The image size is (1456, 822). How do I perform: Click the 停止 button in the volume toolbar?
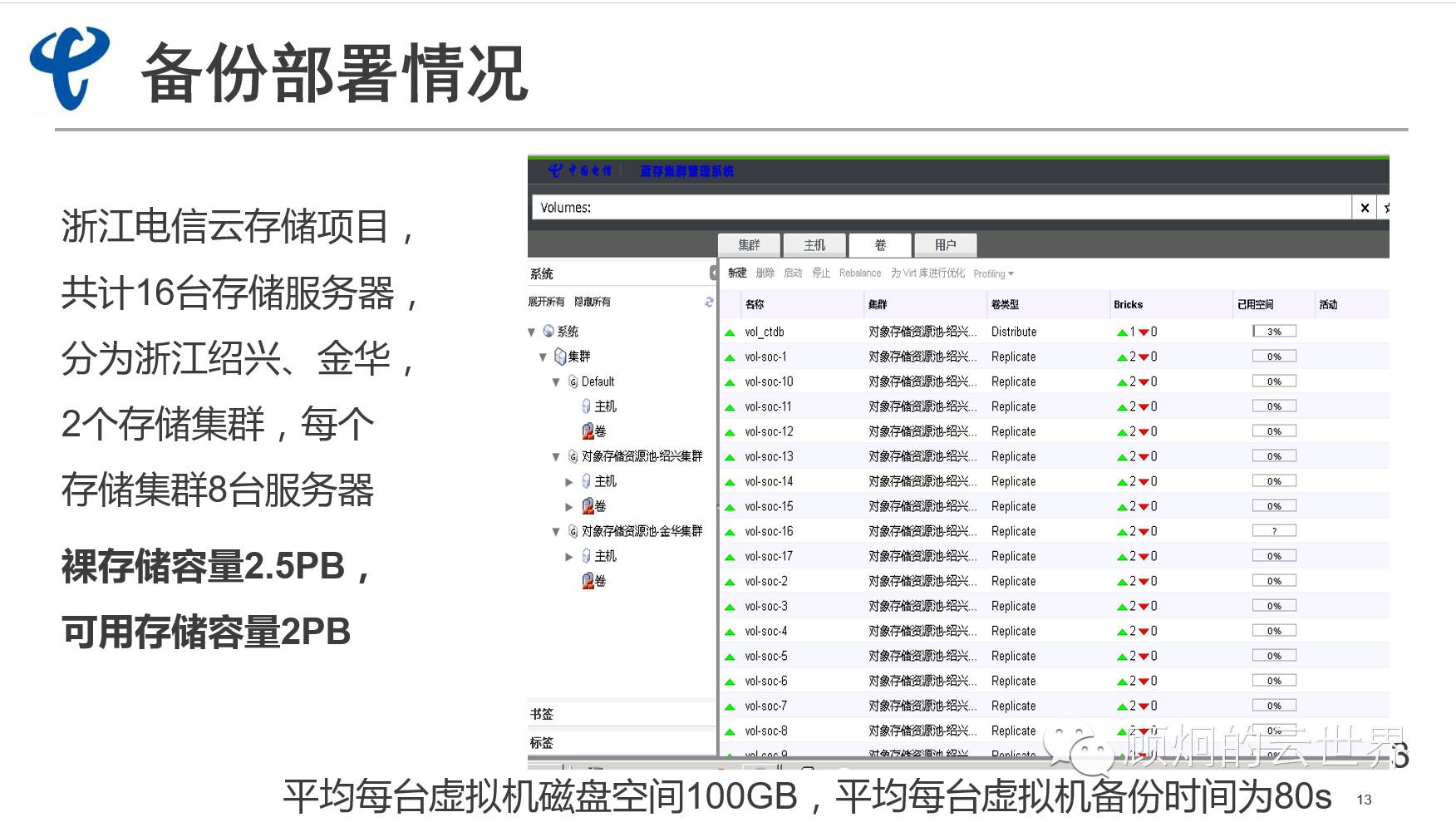coord(821,273)
